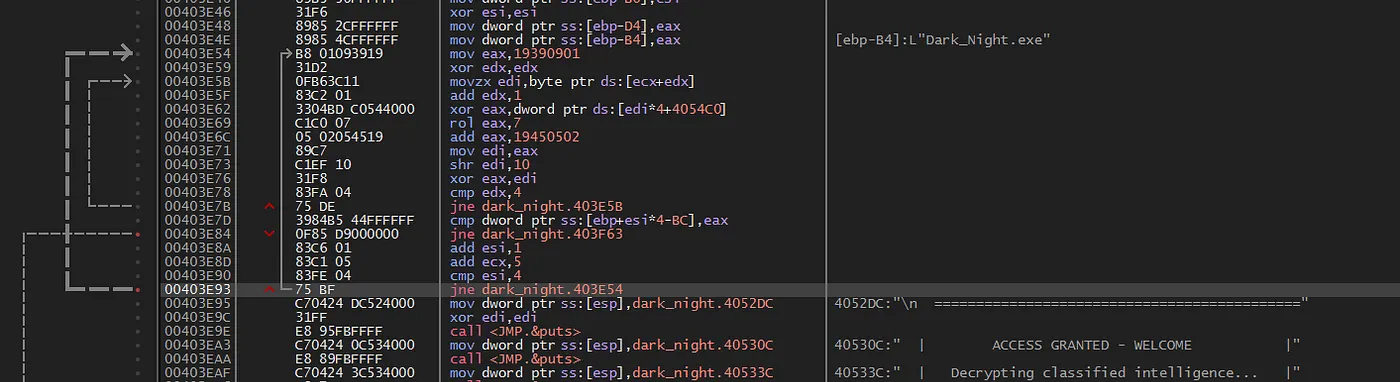Screen dimensions: 1400x382
Task: Toggle breakpoint dot beside address 00403E93
Action: pyautogui.click(x=137, y=289)
